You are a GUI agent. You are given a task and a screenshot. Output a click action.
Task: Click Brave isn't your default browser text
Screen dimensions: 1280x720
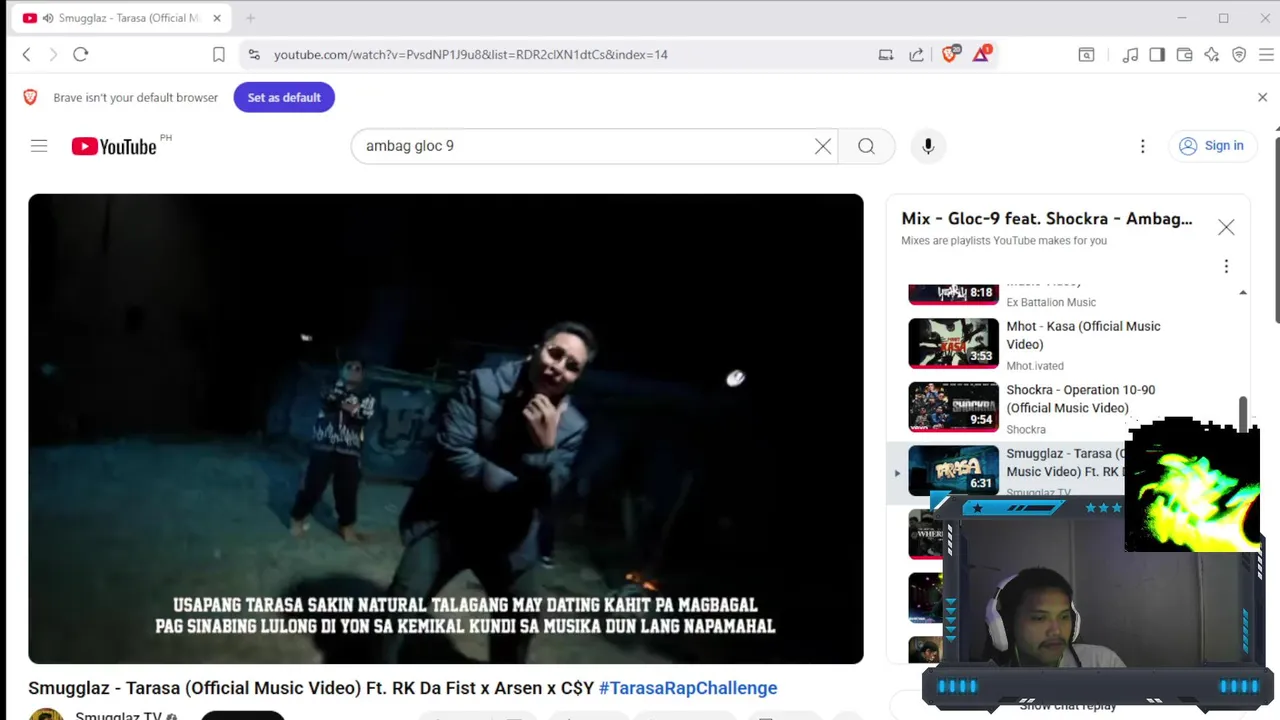pos(135,98)
